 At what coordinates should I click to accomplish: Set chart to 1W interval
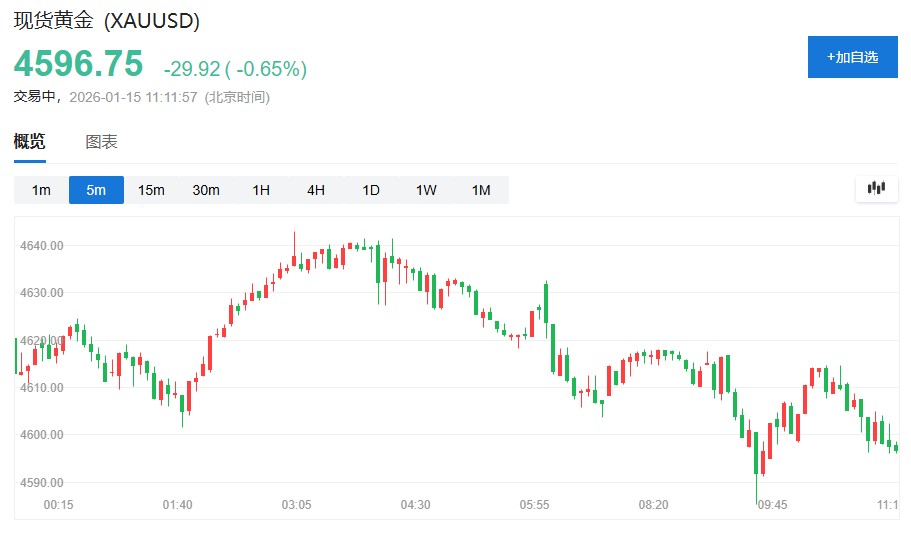[x=426, y=190]
